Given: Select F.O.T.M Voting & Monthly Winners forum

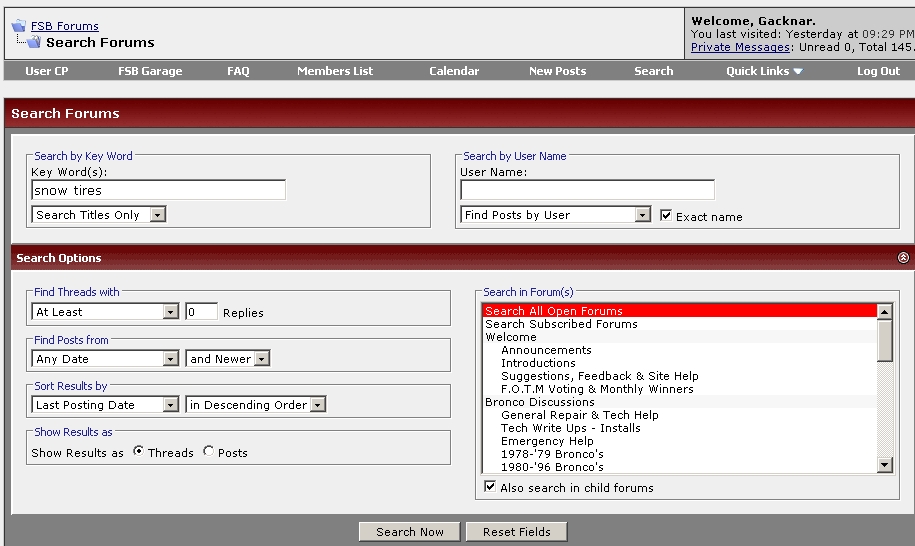Looking at the screenshot, I should point(680,389).
